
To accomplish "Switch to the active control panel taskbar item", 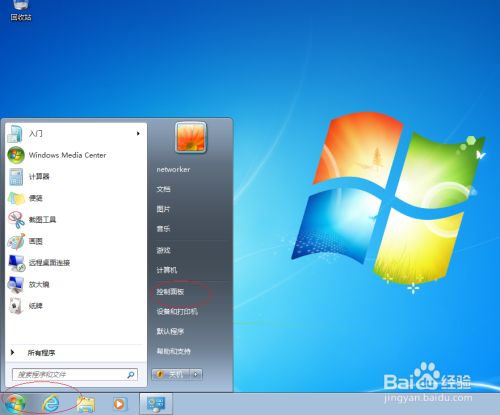I will pyautogui.click(x=156, y=404).
